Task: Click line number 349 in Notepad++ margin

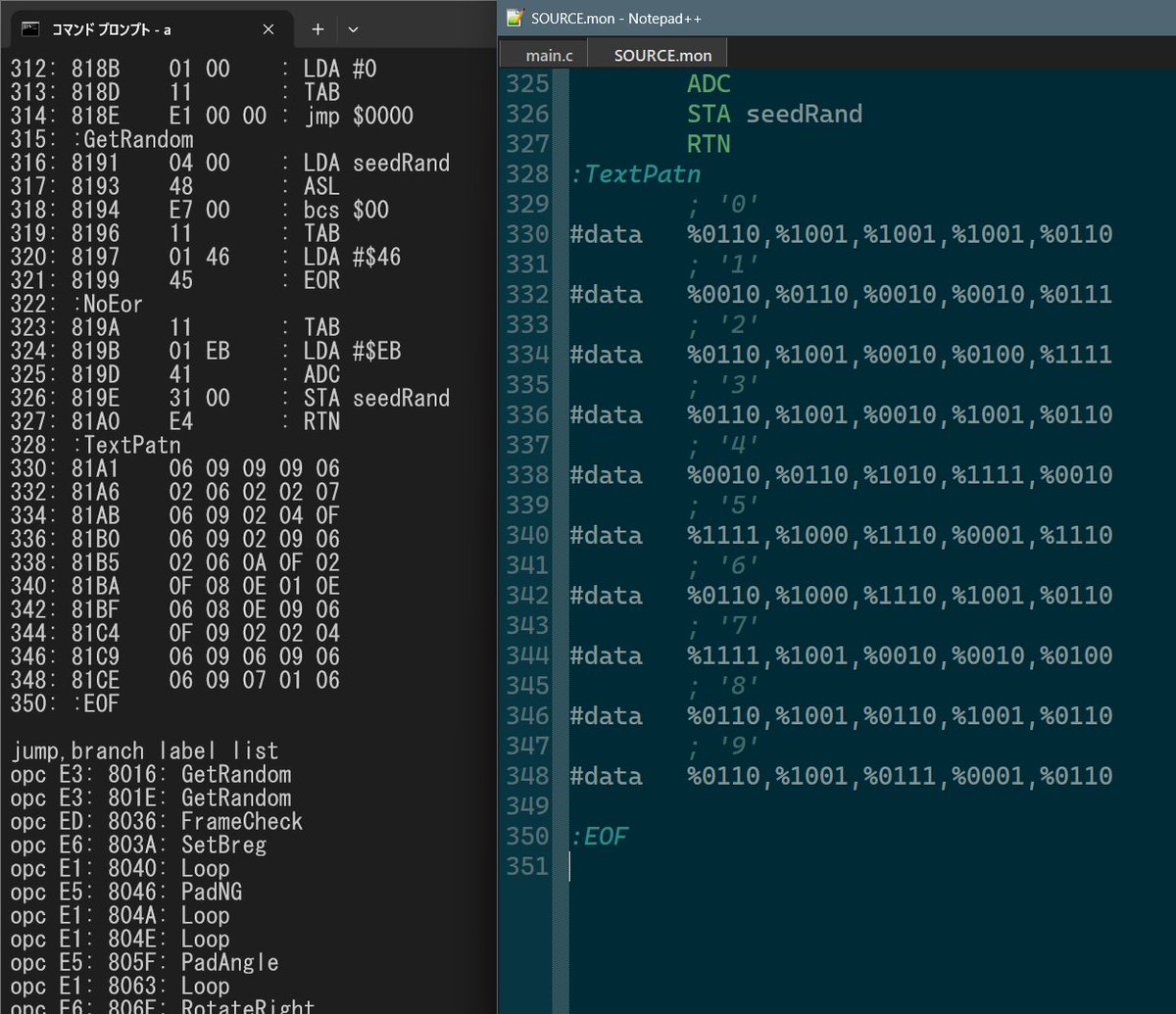Action: [527, 806]
